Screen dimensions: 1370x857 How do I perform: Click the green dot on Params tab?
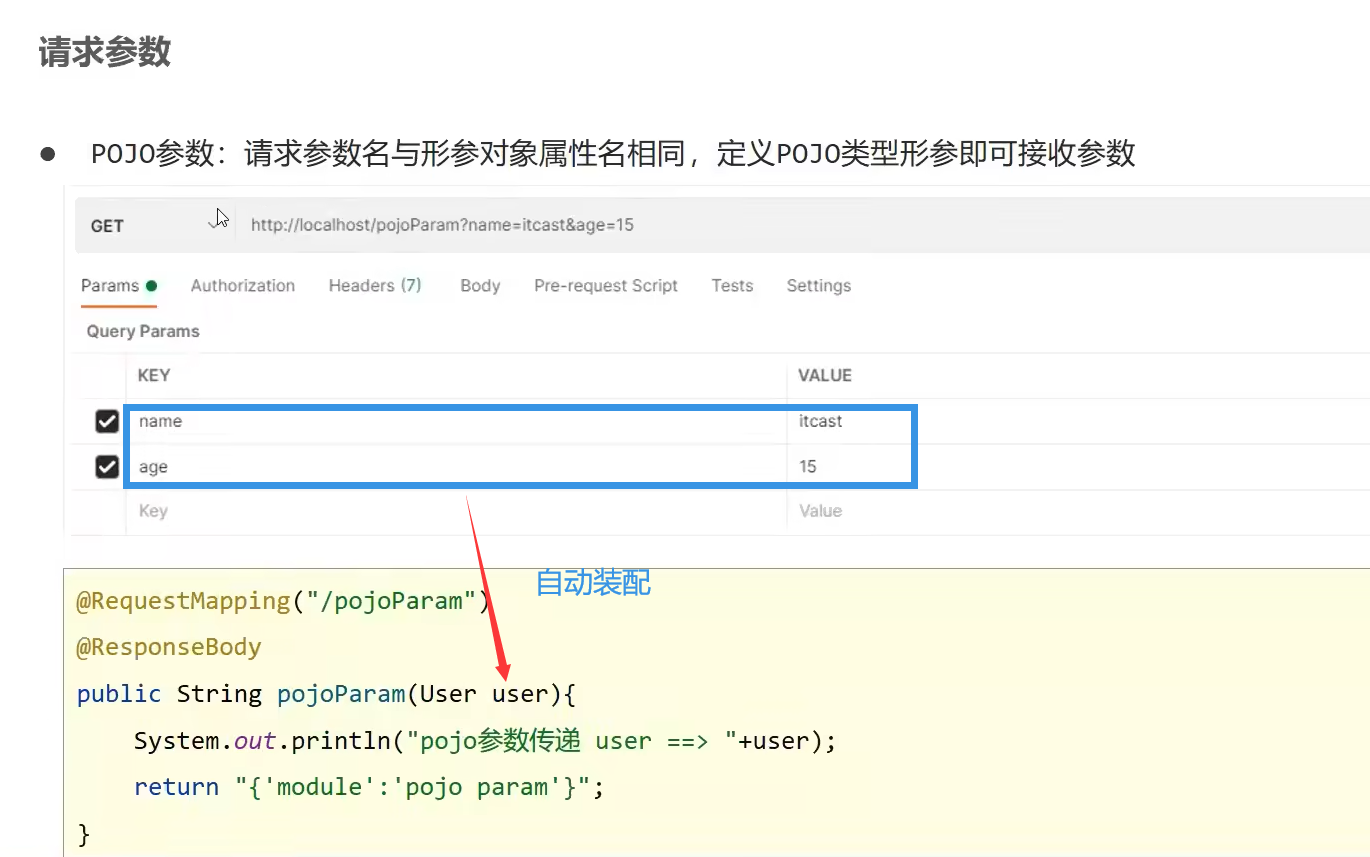pyautogui.click(x=151, y=286)
